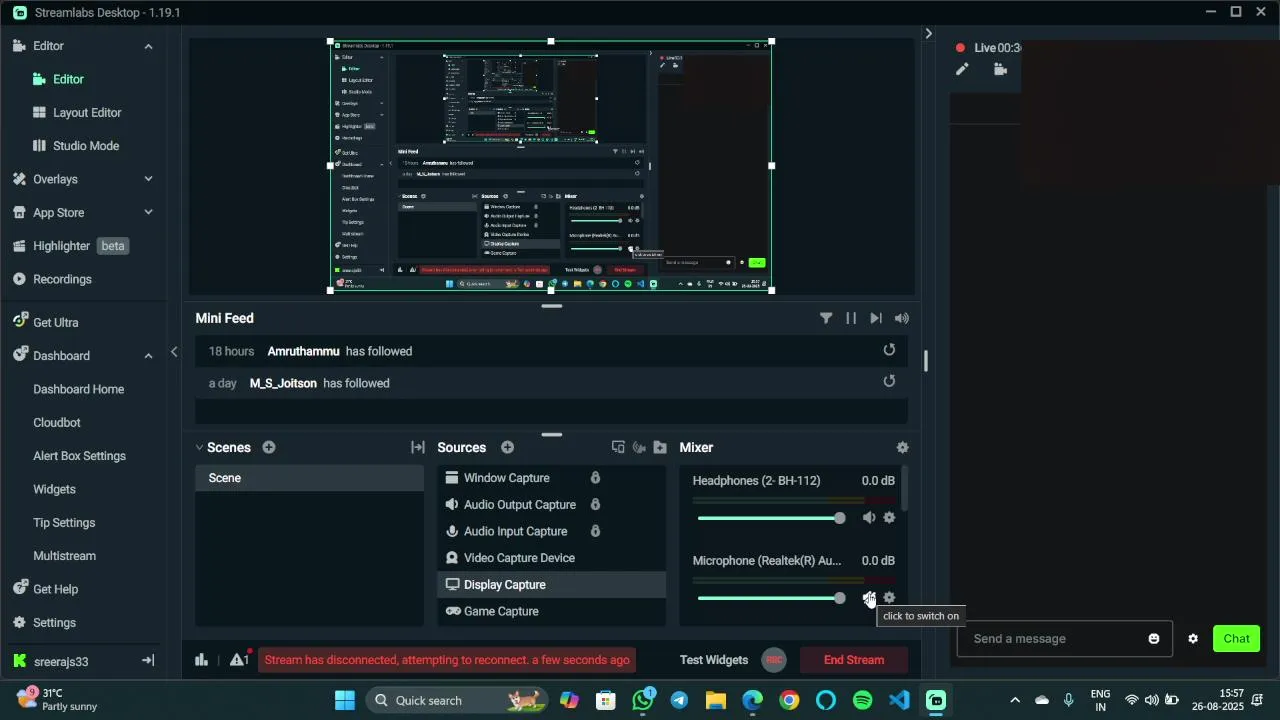
Task: Toggle Microphone mute speaker icon
Action: coord(868,598)
